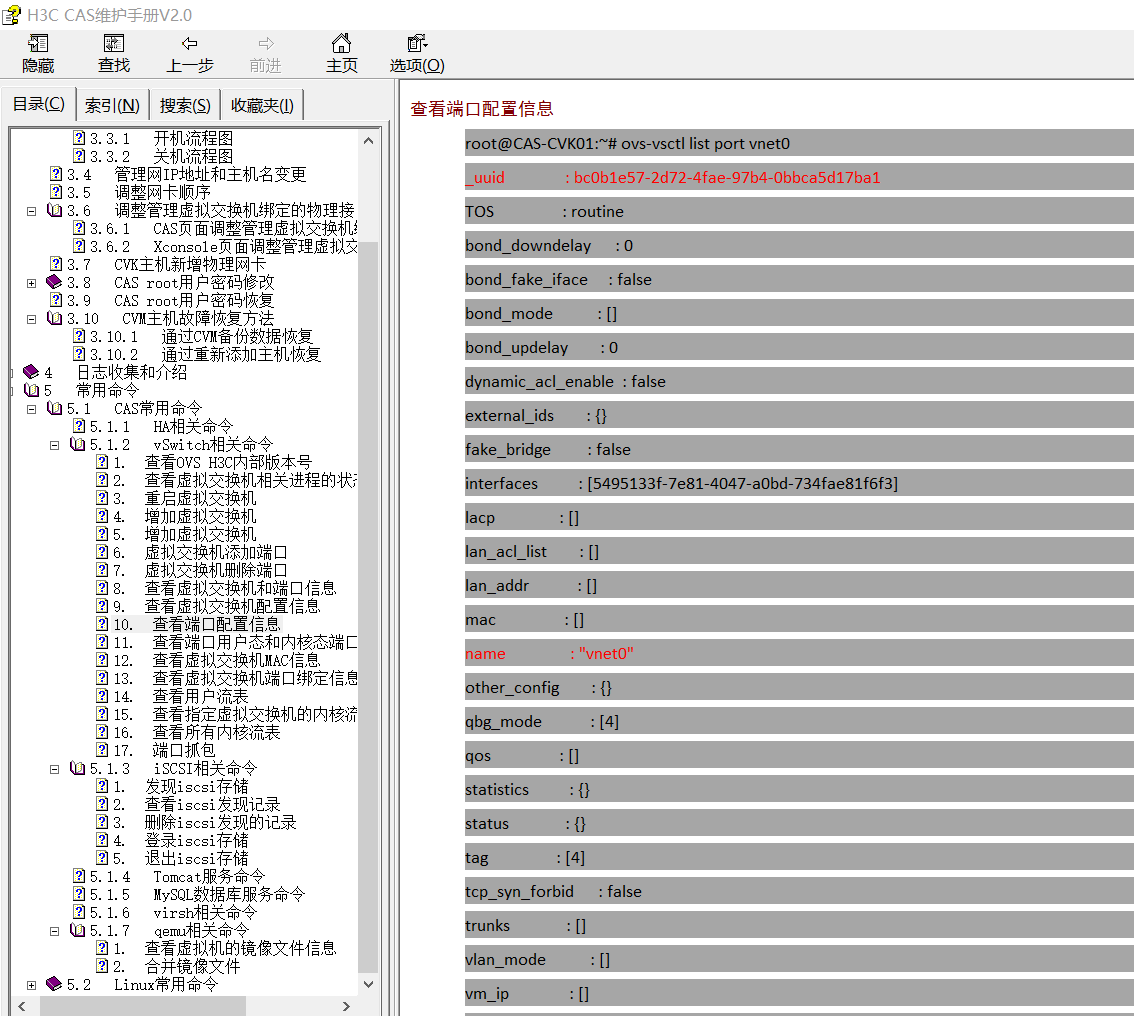Expand the 3.8 CAS root用户密码修改 node
Screen dimensions: 1134x1016
(x=31, y=283)
